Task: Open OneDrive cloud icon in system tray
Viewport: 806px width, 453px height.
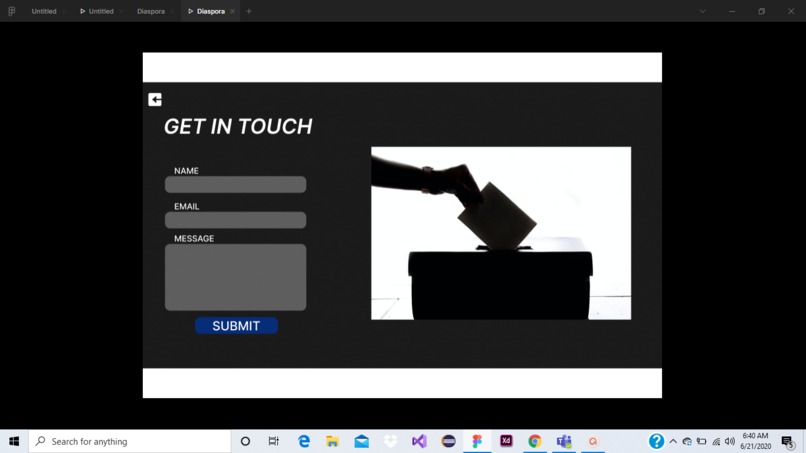Action: (687, 441)
